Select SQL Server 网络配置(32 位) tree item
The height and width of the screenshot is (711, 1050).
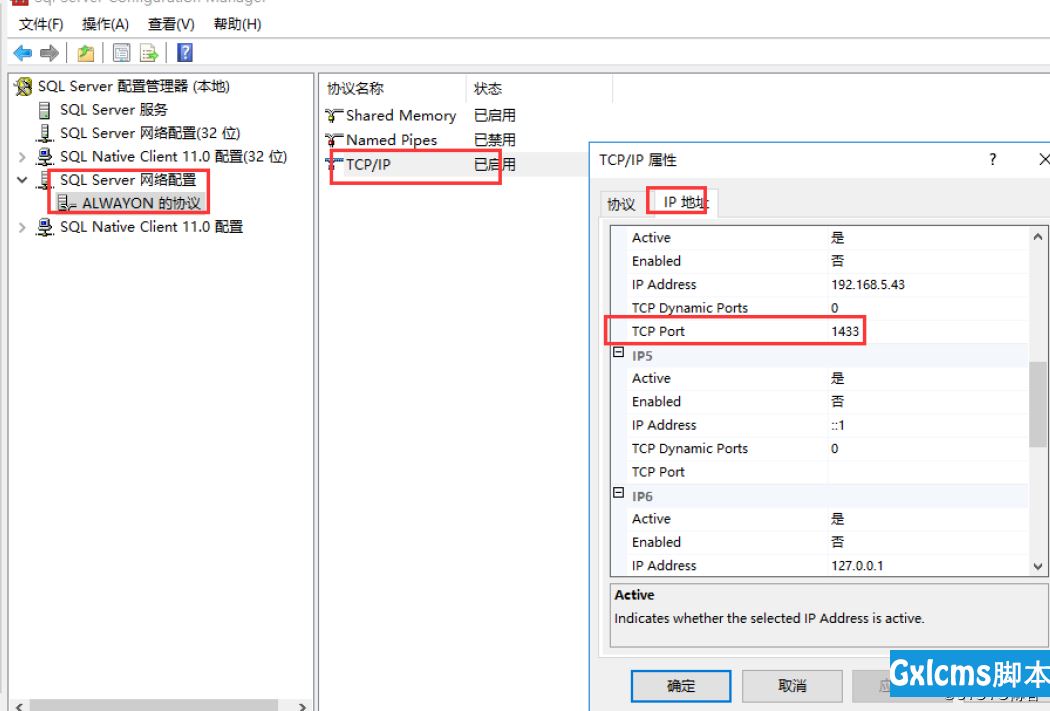(150, 133)
